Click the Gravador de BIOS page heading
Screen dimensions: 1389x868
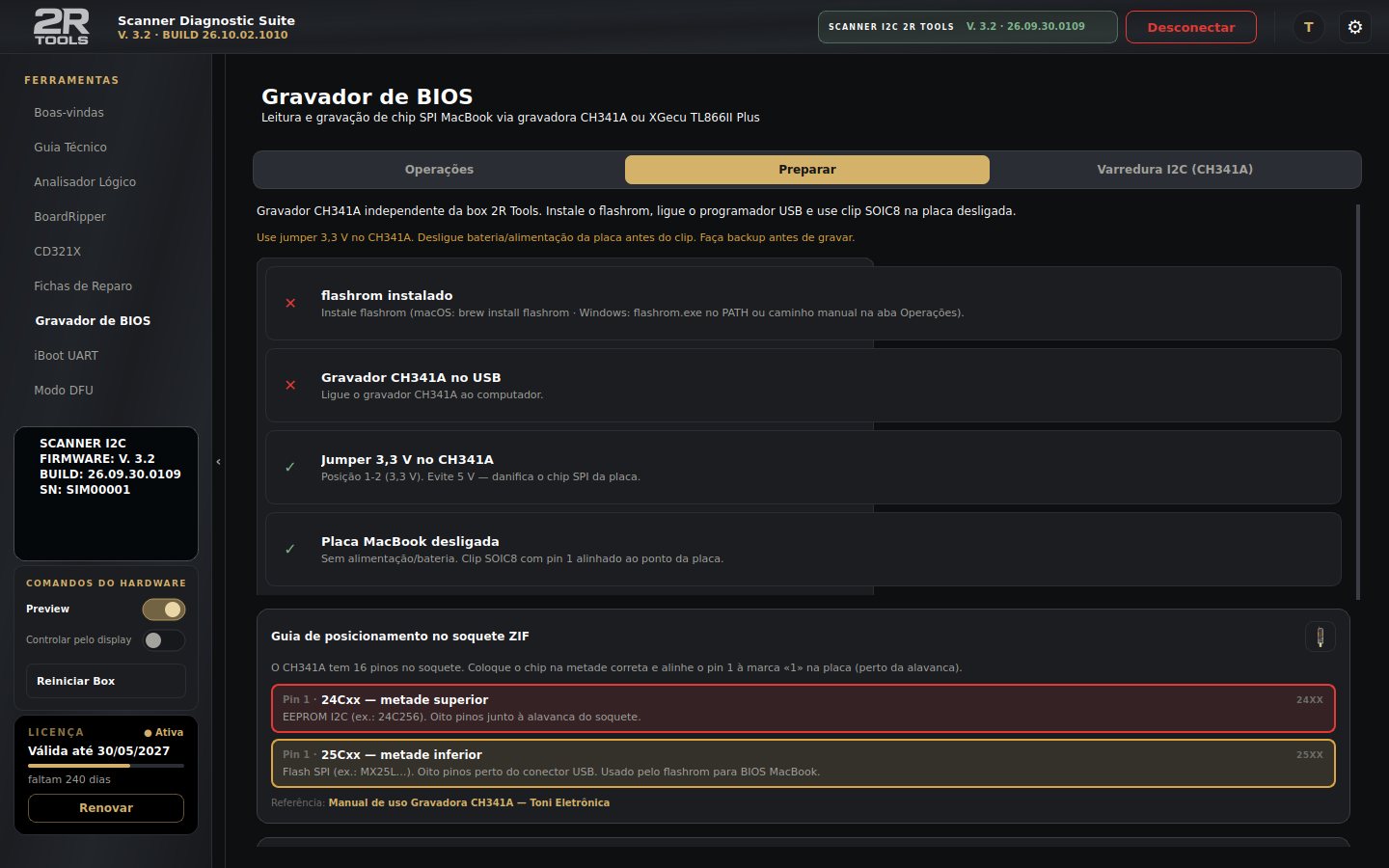(x=368, y=96)
